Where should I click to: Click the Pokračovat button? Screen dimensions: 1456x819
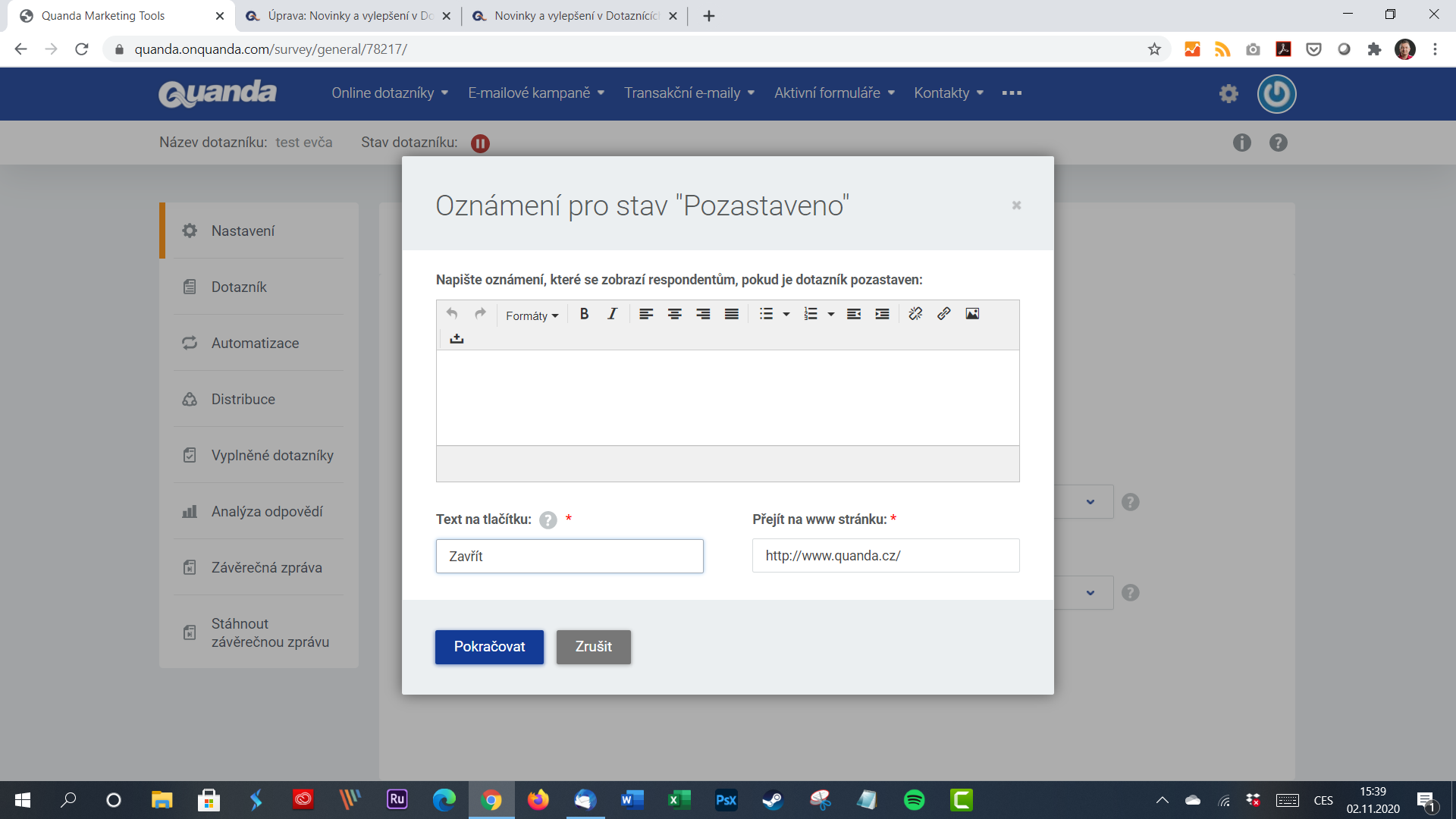click(489, 646)
